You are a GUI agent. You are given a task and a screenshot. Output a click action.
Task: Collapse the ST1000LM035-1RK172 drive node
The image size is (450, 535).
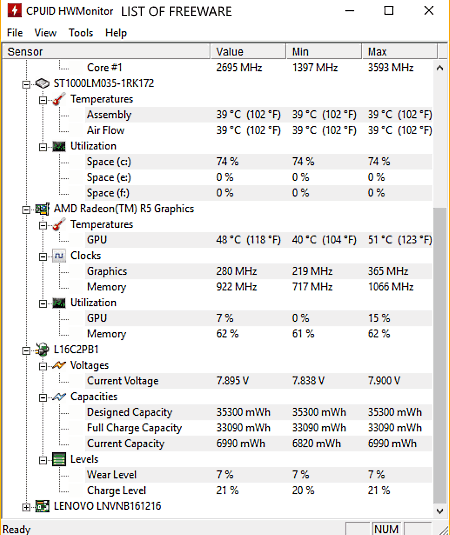(x=26, y=84)
